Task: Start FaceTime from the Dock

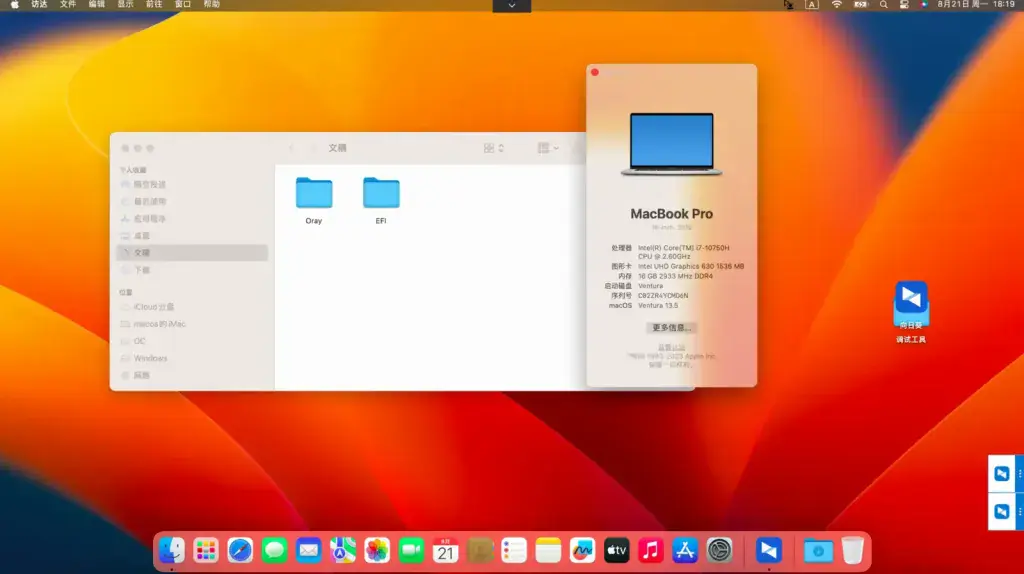Action: pyautogui.click(x=411, y=550)
